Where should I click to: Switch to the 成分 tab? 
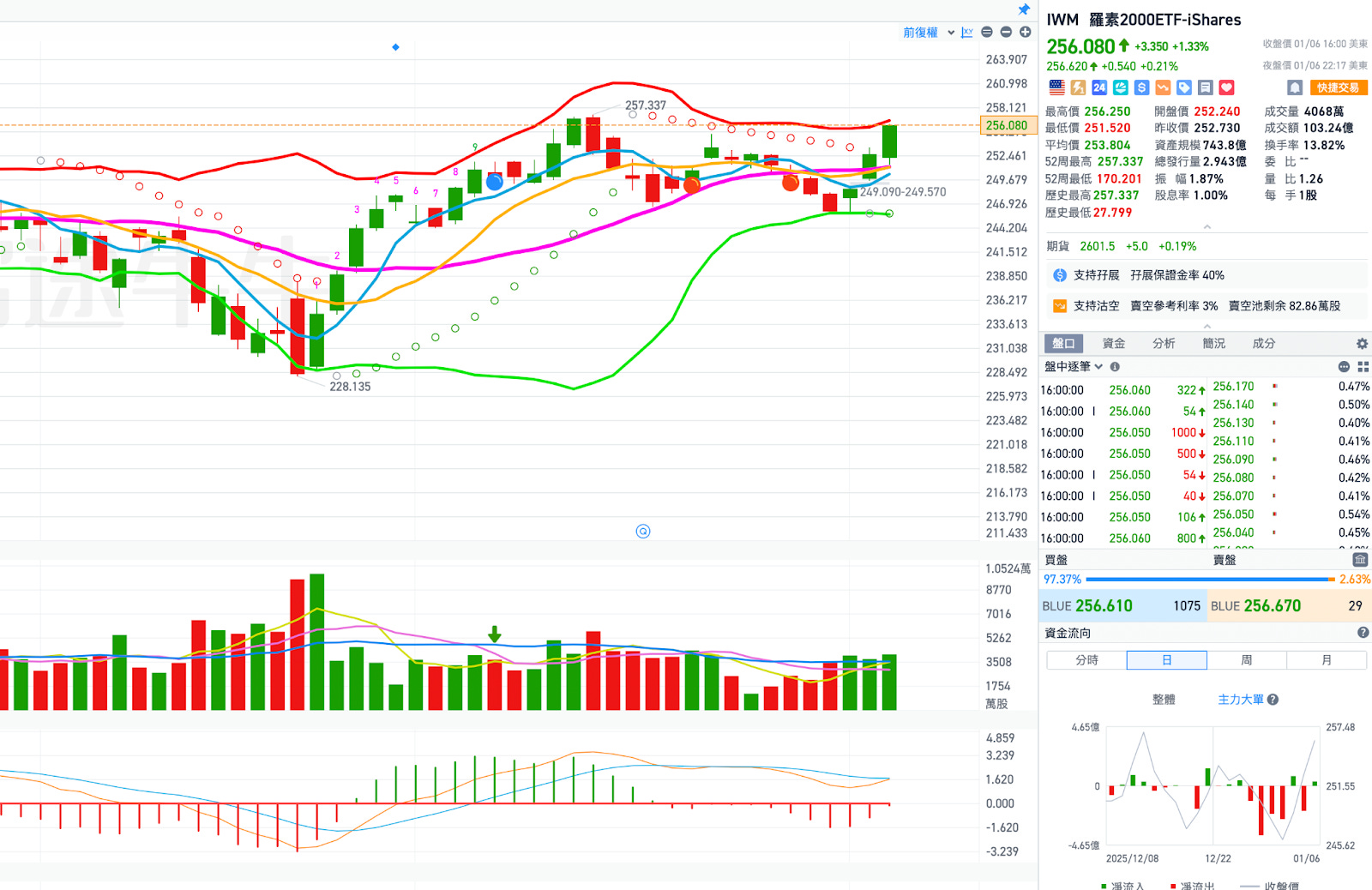[1264, 344]
